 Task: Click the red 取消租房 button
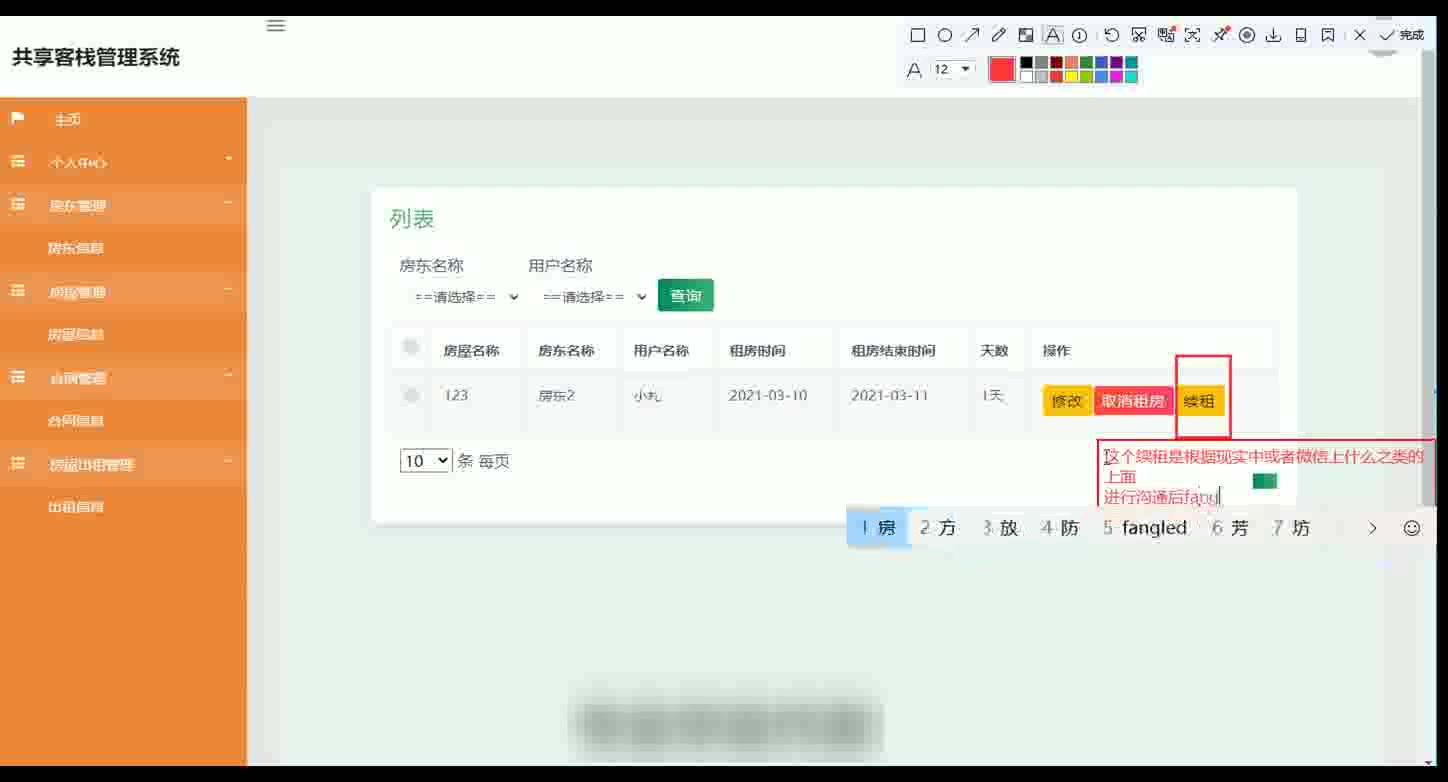click(x=1133, y=401)
